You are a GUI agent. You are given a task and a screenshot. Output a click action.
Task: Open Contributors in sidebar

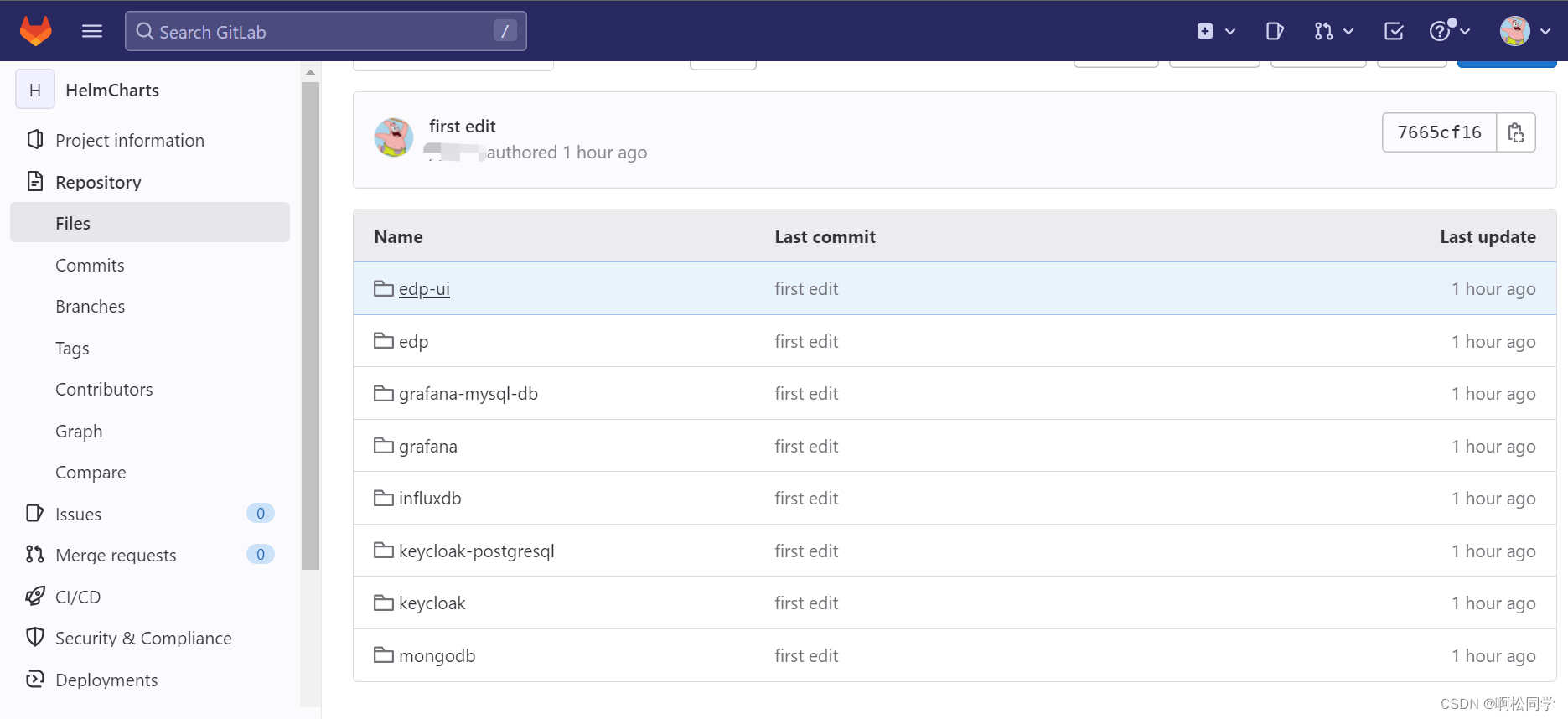(104, 389)
